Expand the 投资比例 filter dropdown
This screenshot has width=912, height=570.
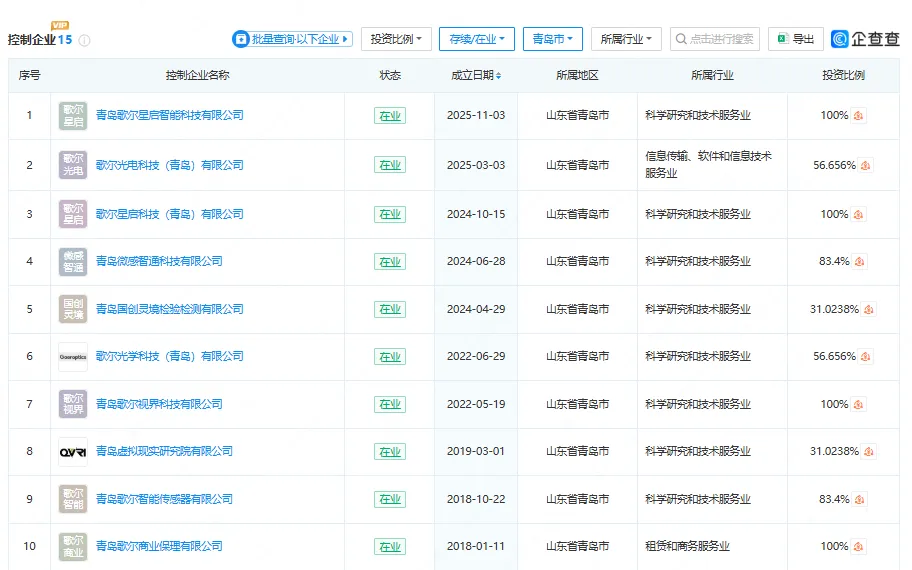pyautogui.click(x=395, y=39)
